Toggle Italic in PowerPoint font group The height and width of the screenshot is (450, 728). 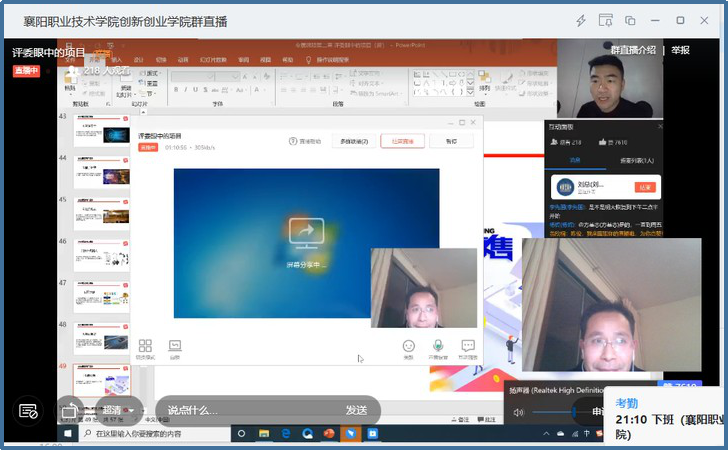pos(186,90)
